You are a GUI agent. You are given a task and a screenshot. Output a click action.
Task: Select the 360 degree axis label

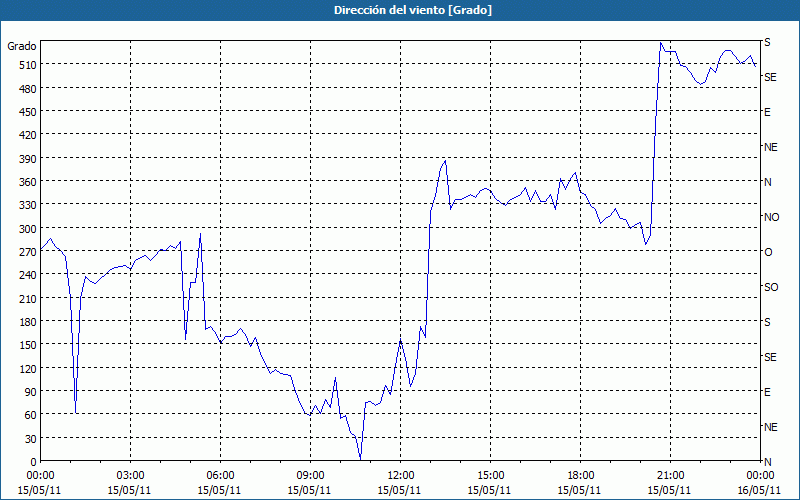click(x=29, y=182)
